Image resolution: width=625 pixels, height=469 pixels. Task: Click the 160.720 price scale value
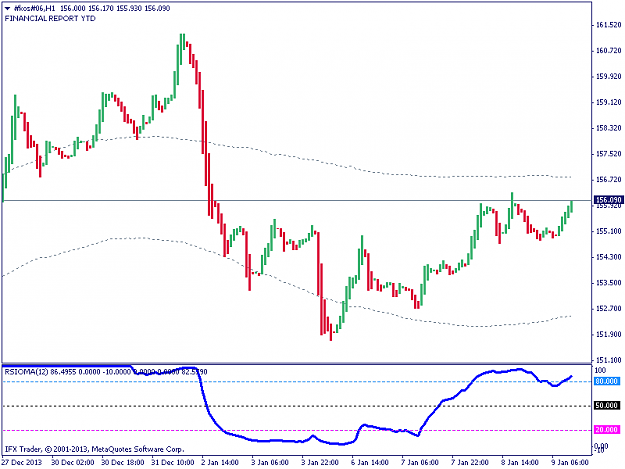(608, 51)
